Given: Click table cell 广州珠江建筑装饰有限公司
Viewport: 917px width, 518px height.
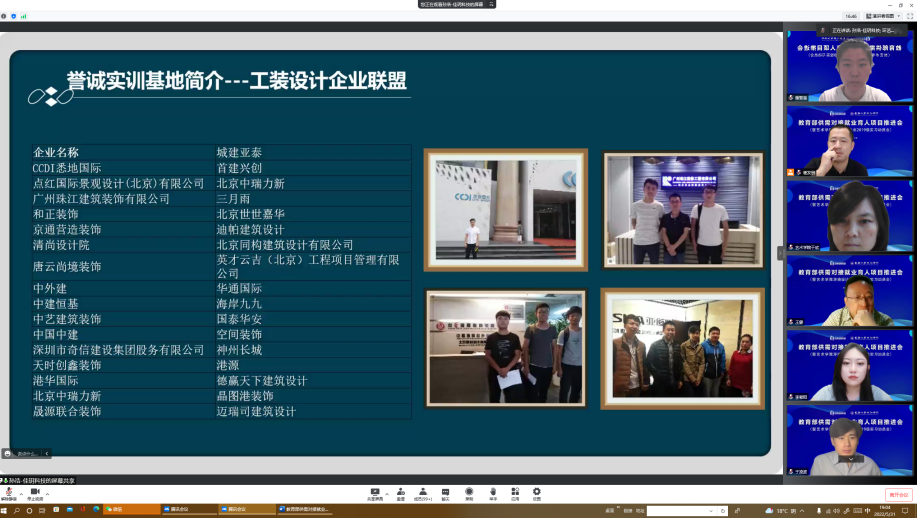Looking at the screenshot, I should [x=123, y=199].
